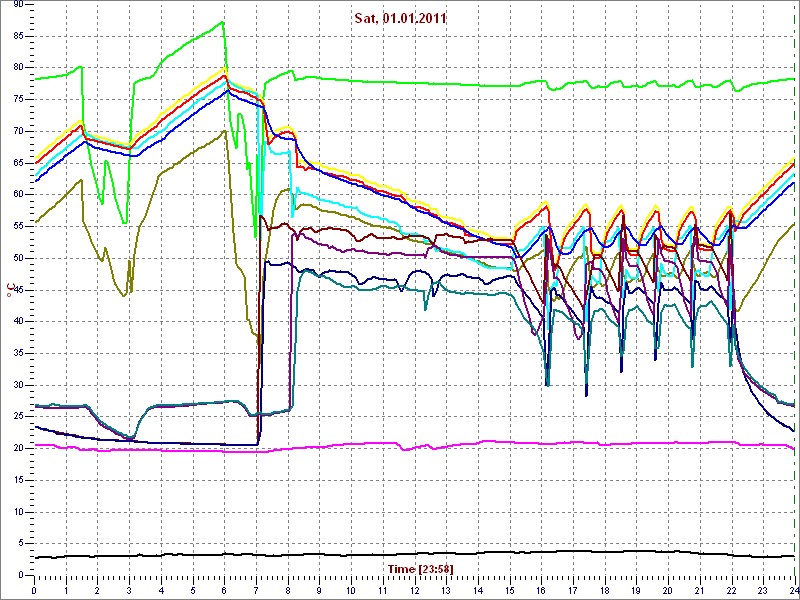The image size is (800, 600).
Task: Click hour 0 on the time axis
Action: pos(34,590)
